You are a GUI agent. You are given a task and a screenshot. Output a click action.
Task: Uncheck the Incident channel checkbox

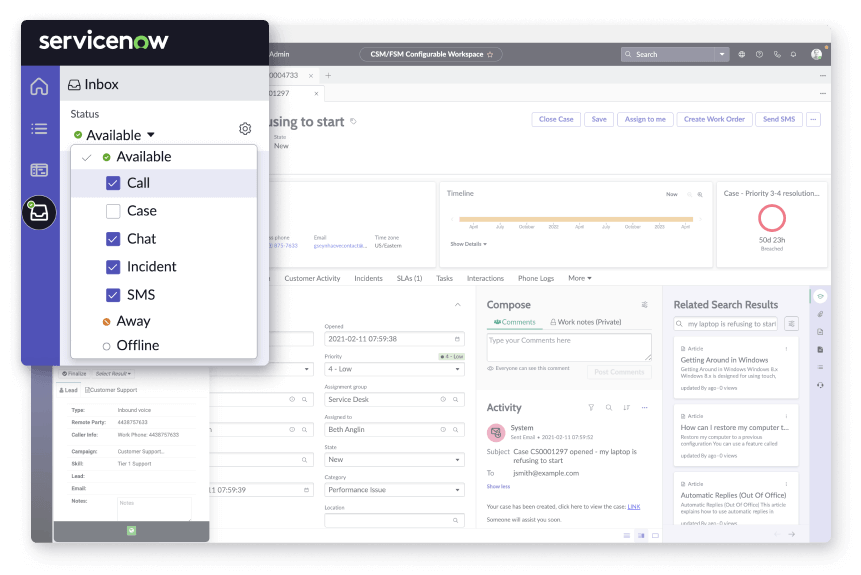point(113,267)
